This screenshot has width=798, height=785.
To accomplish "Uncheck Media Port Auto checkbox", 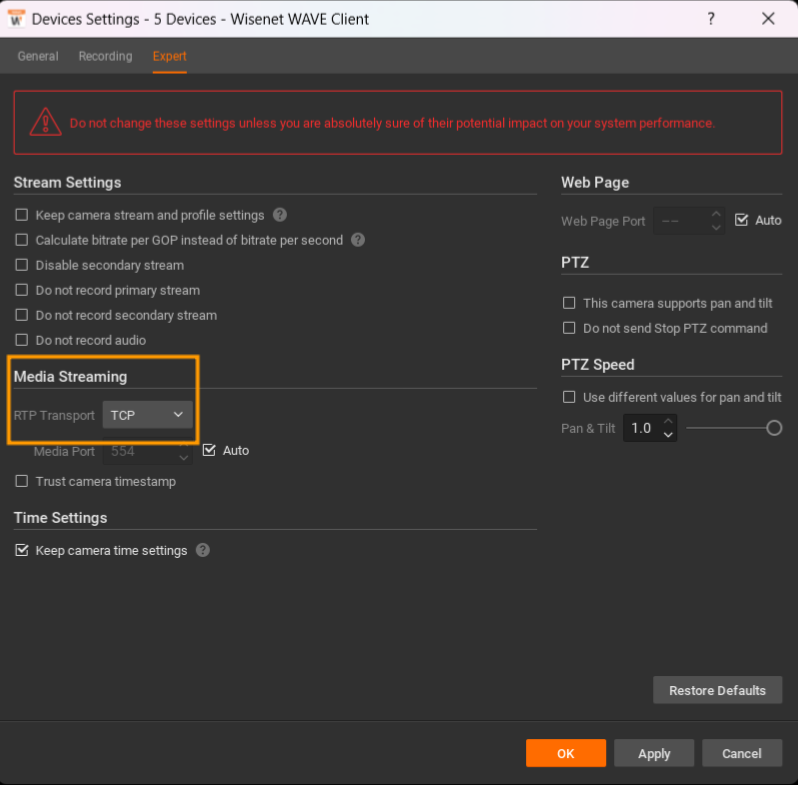I will coord(209,450).
